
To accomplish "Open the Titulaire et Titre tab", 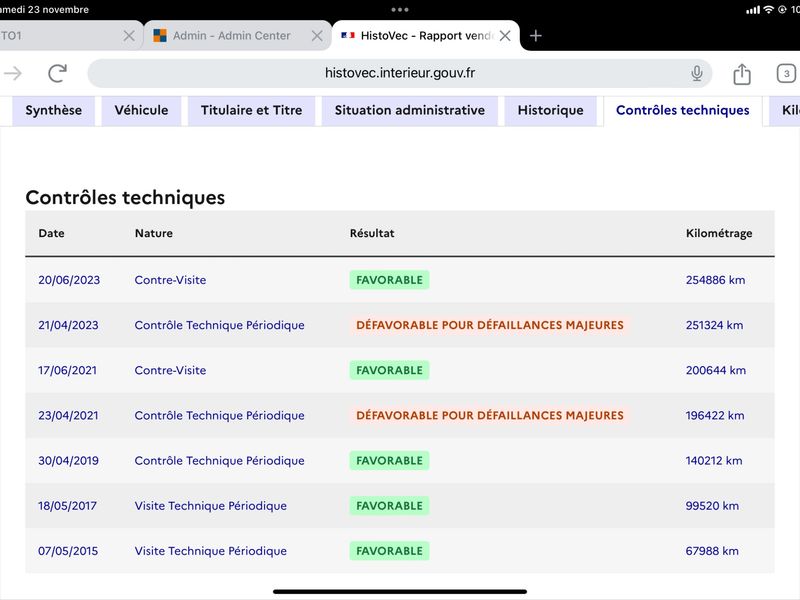I will 252,110.
